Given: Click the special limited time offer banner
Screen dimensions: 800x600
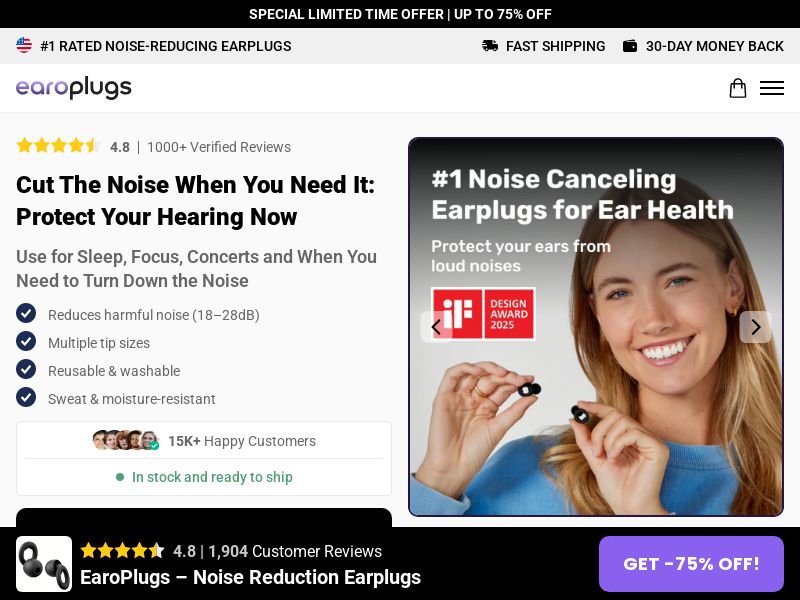Looking at the screenshot, I should (x=400, y=14).
